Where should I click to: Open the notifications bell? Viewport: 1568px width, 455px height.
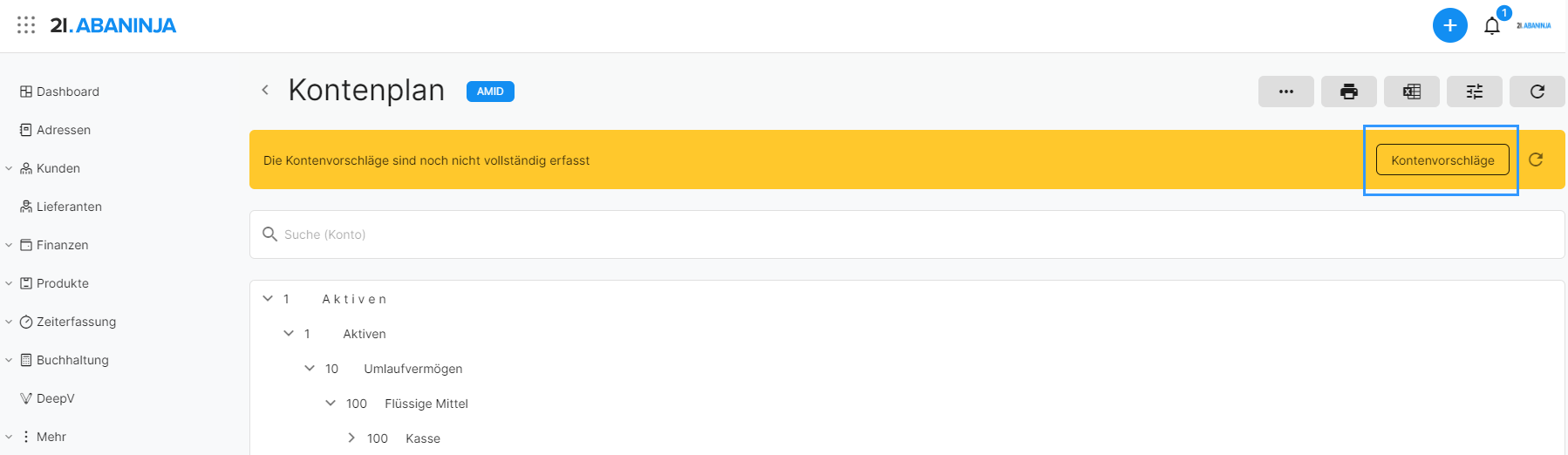1492,26
